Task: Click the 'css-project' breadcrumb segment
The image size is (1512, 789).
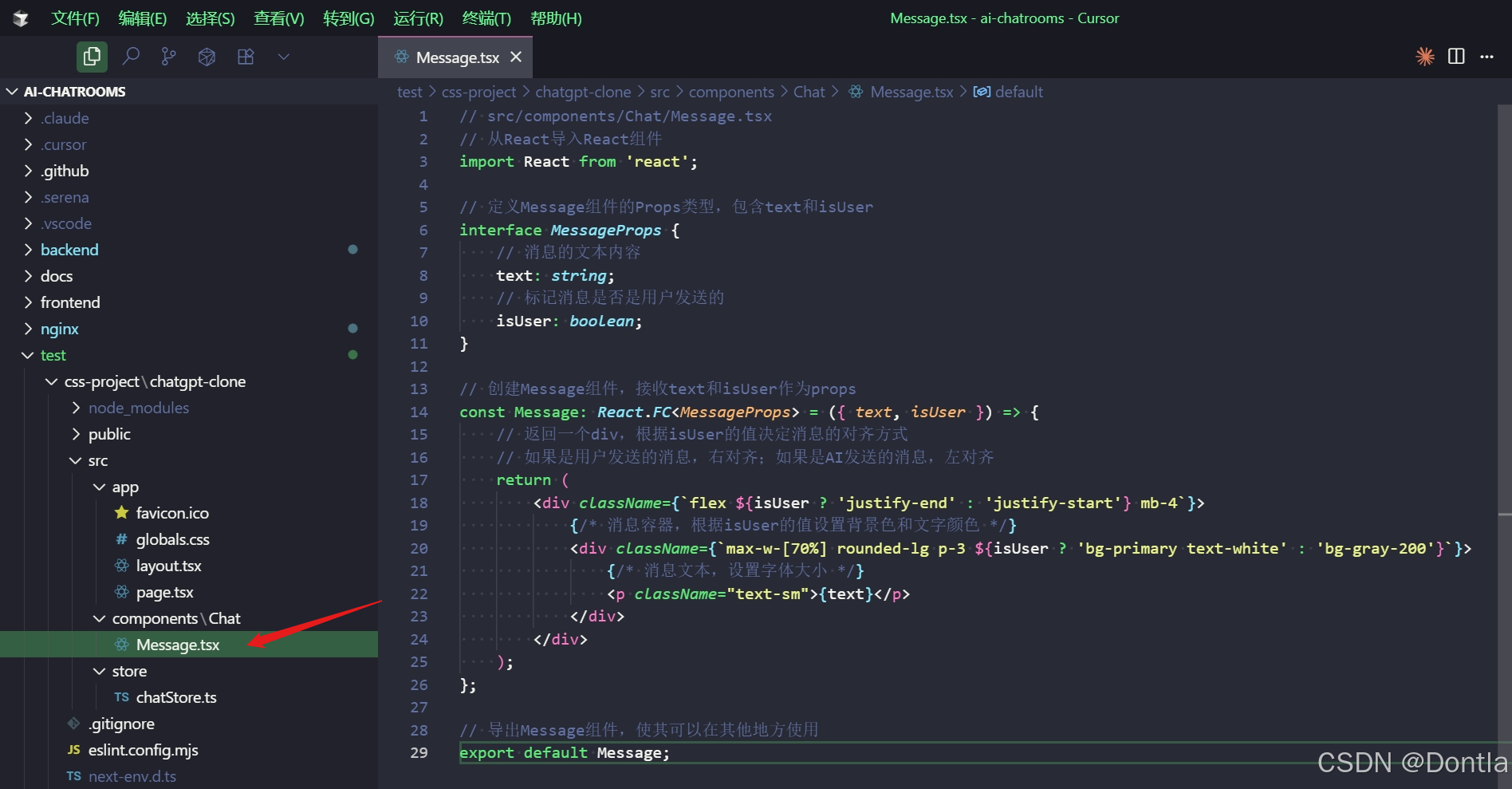Action: tap(478, 92)
